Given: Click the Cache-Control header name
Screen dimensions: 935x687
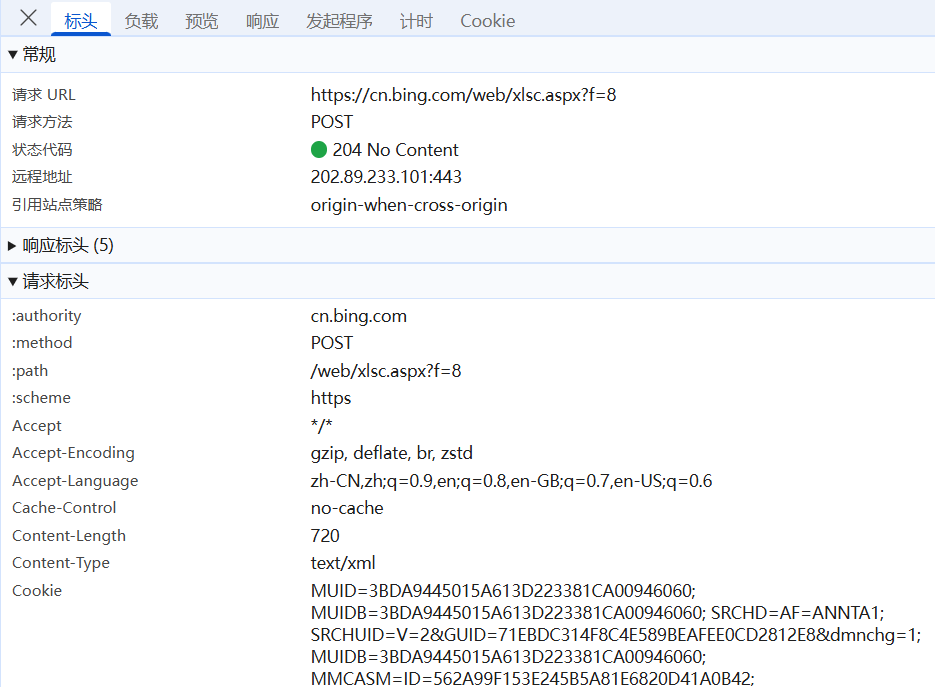Looking at the screenshot, I should point(64,508).
